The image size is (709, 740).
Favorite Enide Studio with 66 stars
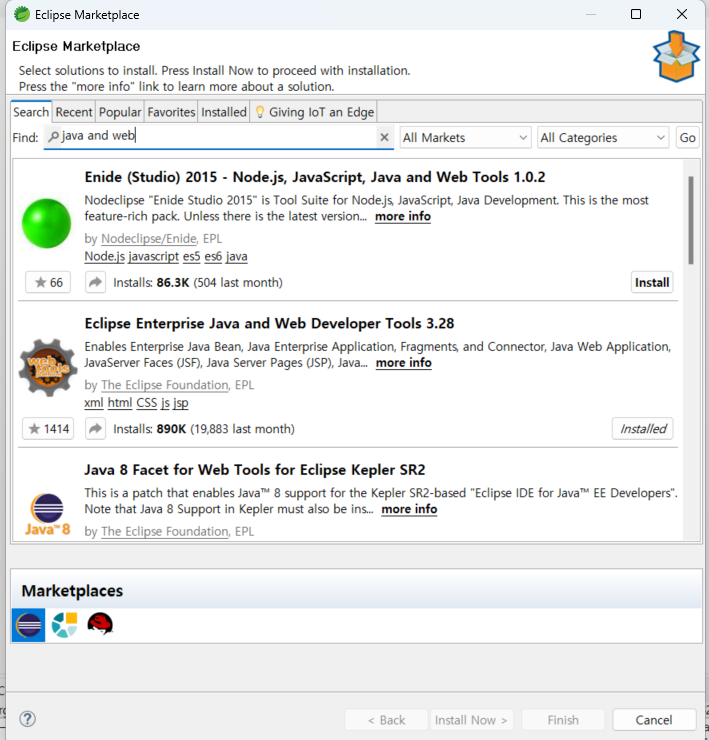[x=48, y=282]
